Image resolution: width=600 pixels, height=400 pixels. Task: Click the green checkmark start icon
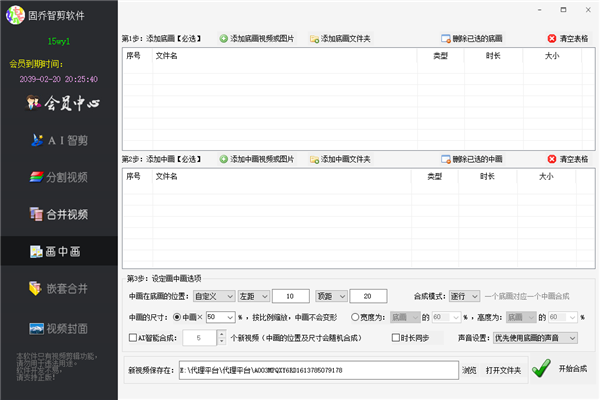coord(541,368)
